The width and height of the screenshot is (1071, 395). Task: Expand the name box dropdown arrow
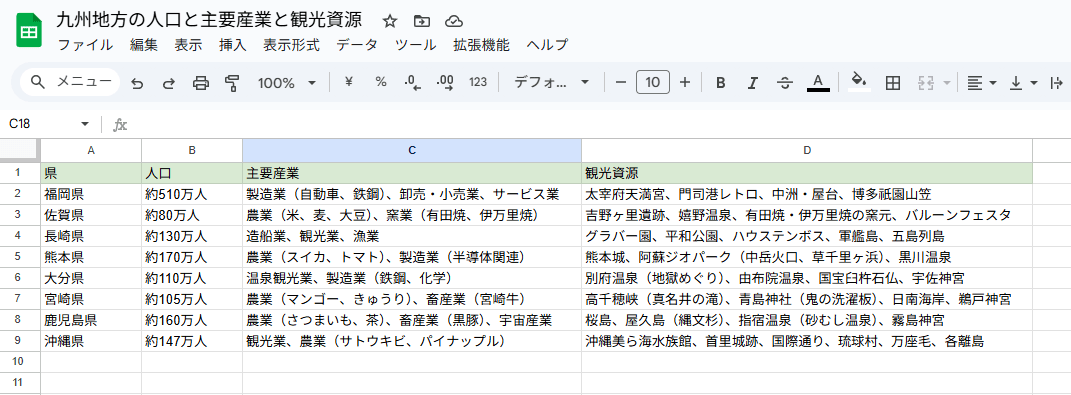coord(85,124)
